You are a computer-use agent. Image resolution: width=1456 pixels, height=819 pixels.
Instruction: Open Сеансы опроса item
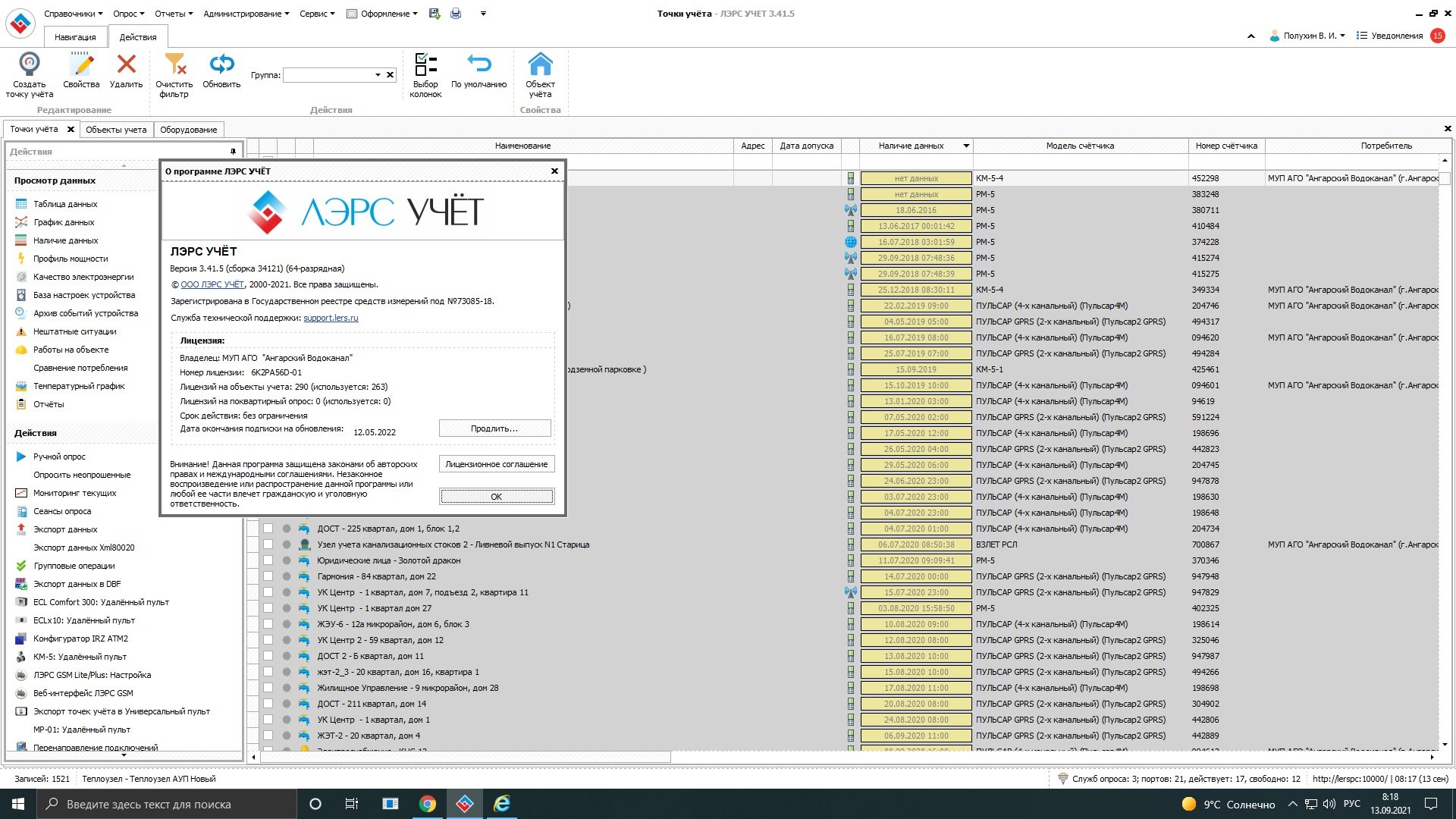[62, 511]
